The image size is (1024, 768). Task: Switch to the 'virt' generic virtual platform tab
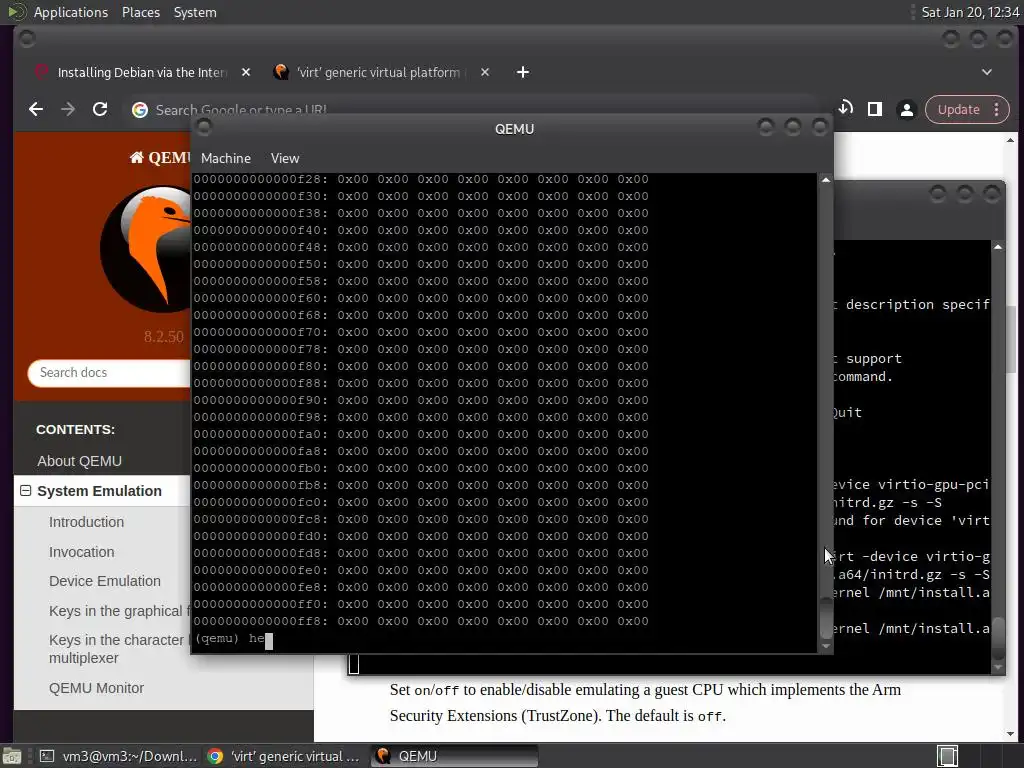[379, 72]
